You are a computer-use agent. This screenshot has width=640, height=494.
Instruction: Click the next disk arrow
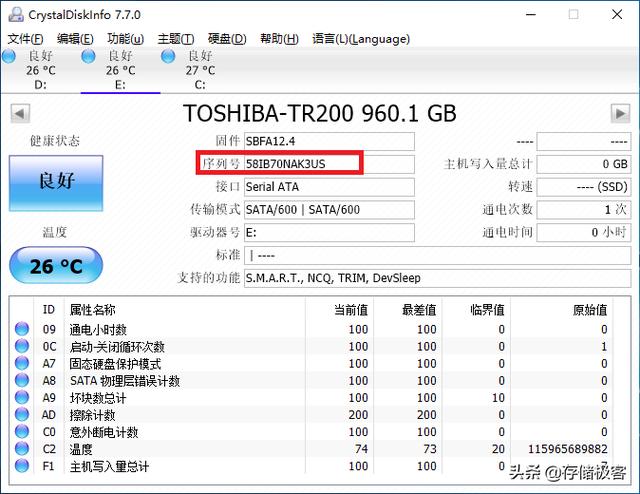pyautogui.click(x=620, y=112)
